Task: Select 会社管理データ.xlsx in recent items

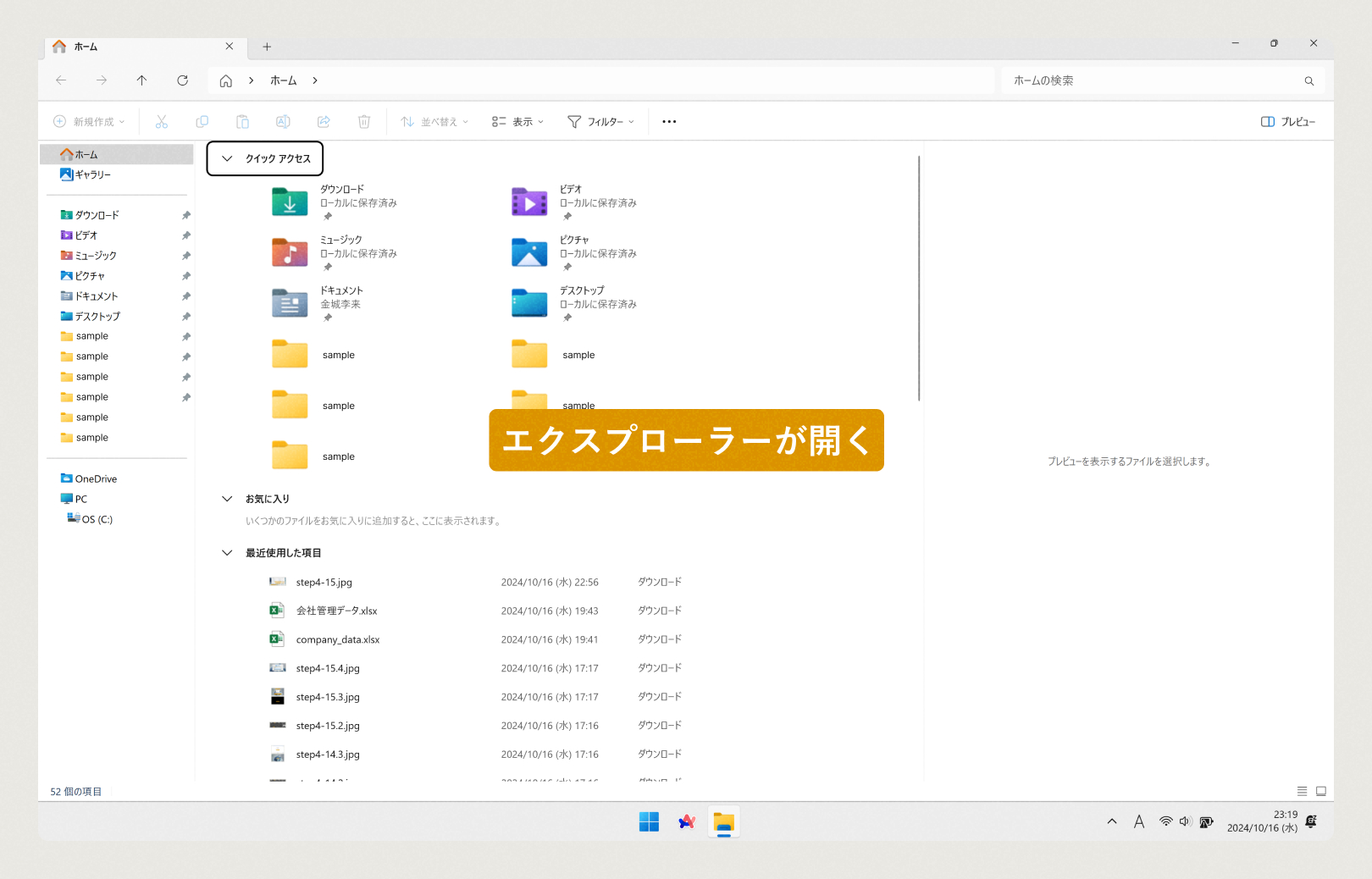Action: [336, 611]
